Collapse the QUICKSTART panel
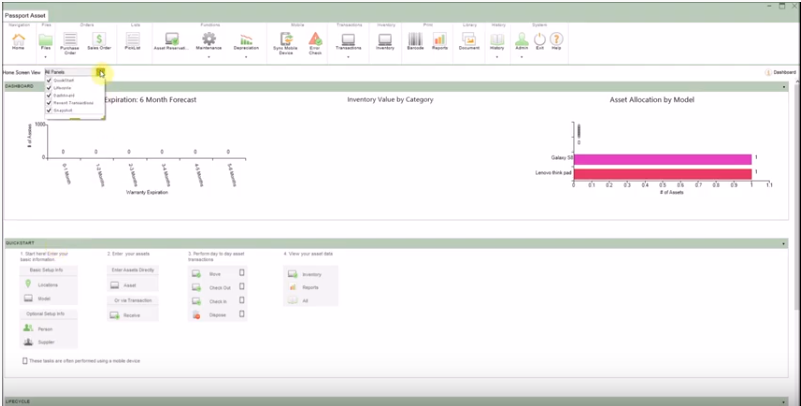The width and height of the screenshot is (801, 406). pos(784,244)
